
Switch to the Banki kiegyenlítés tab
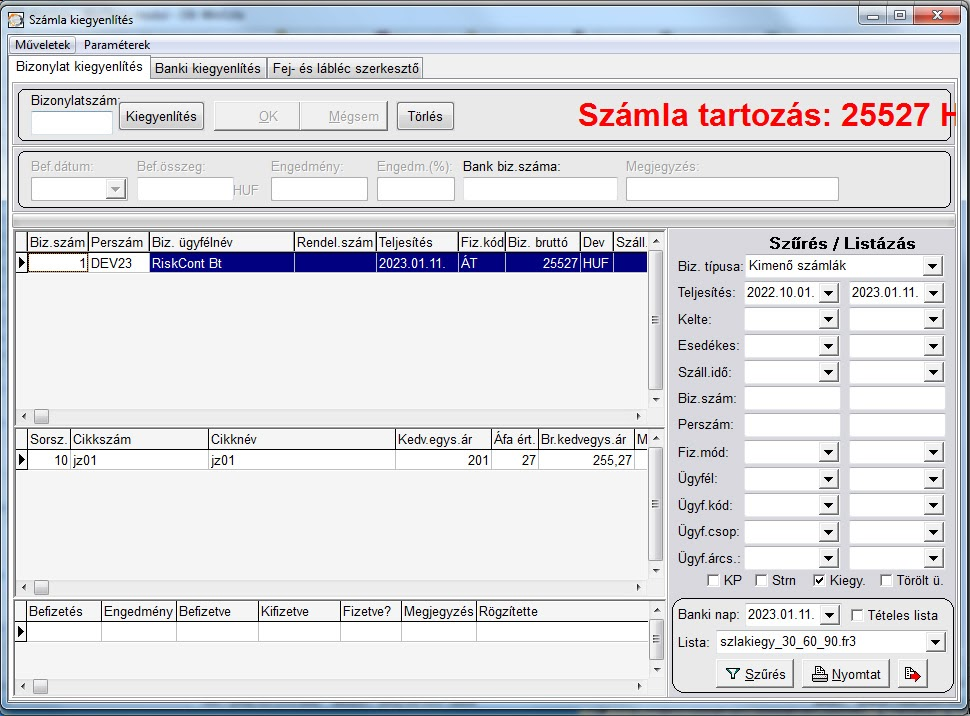point(208,68)
